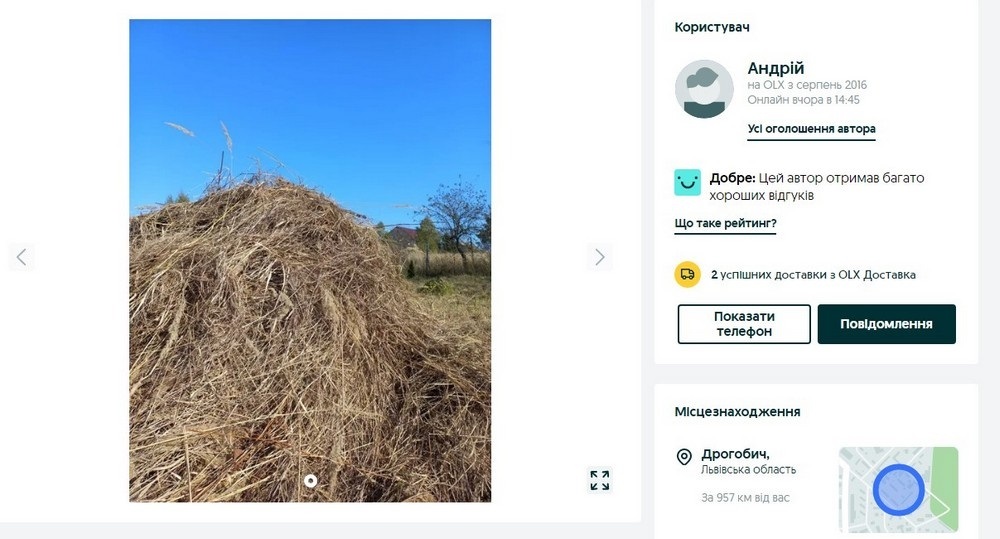Click the Дрогобич location text
This screenshot has height=539, width=1000.
(735, 454)
